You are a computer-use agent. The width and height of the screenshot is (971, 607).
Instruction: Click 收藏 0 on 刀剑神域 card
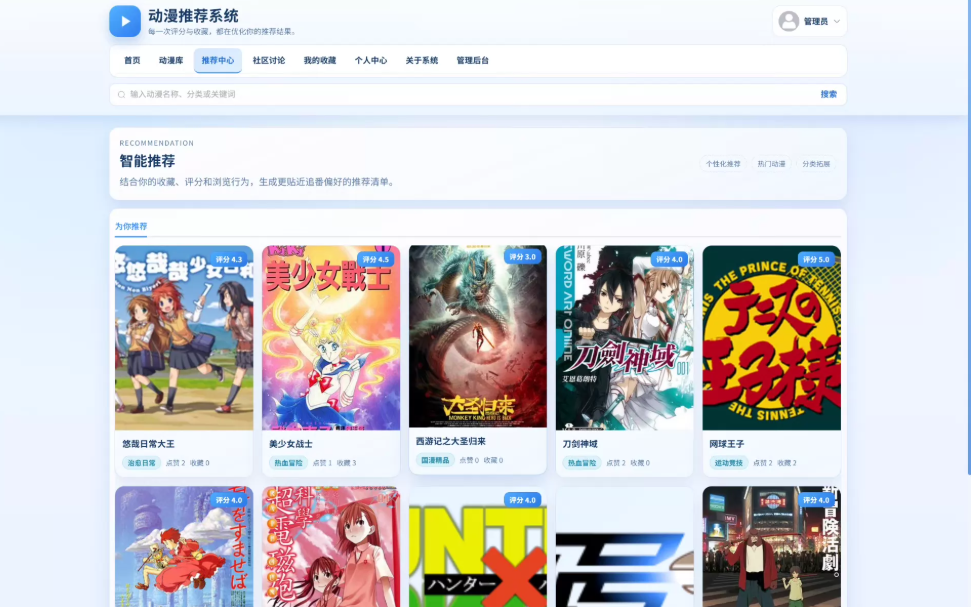pos(640,463)
